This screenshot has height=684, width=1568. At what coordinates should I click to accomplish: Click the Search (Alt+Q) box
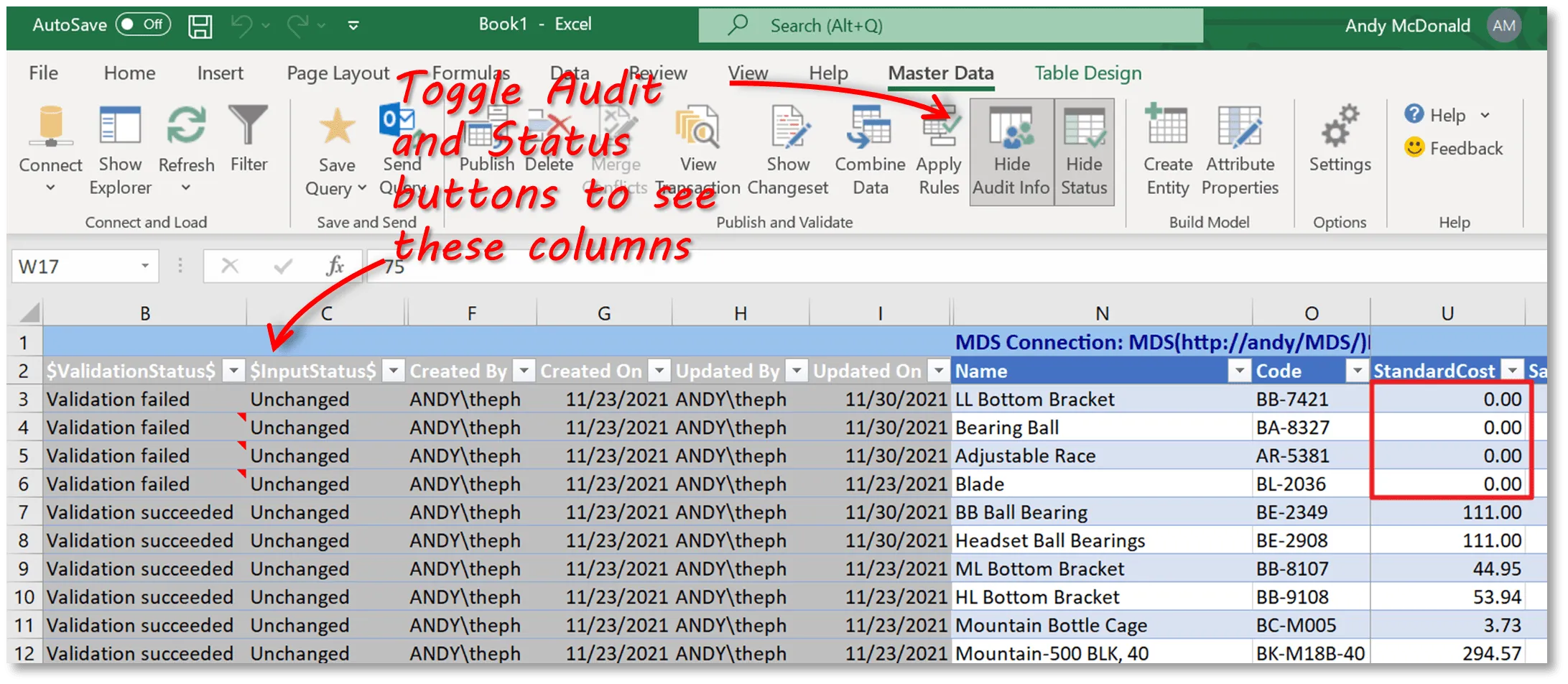950,26
